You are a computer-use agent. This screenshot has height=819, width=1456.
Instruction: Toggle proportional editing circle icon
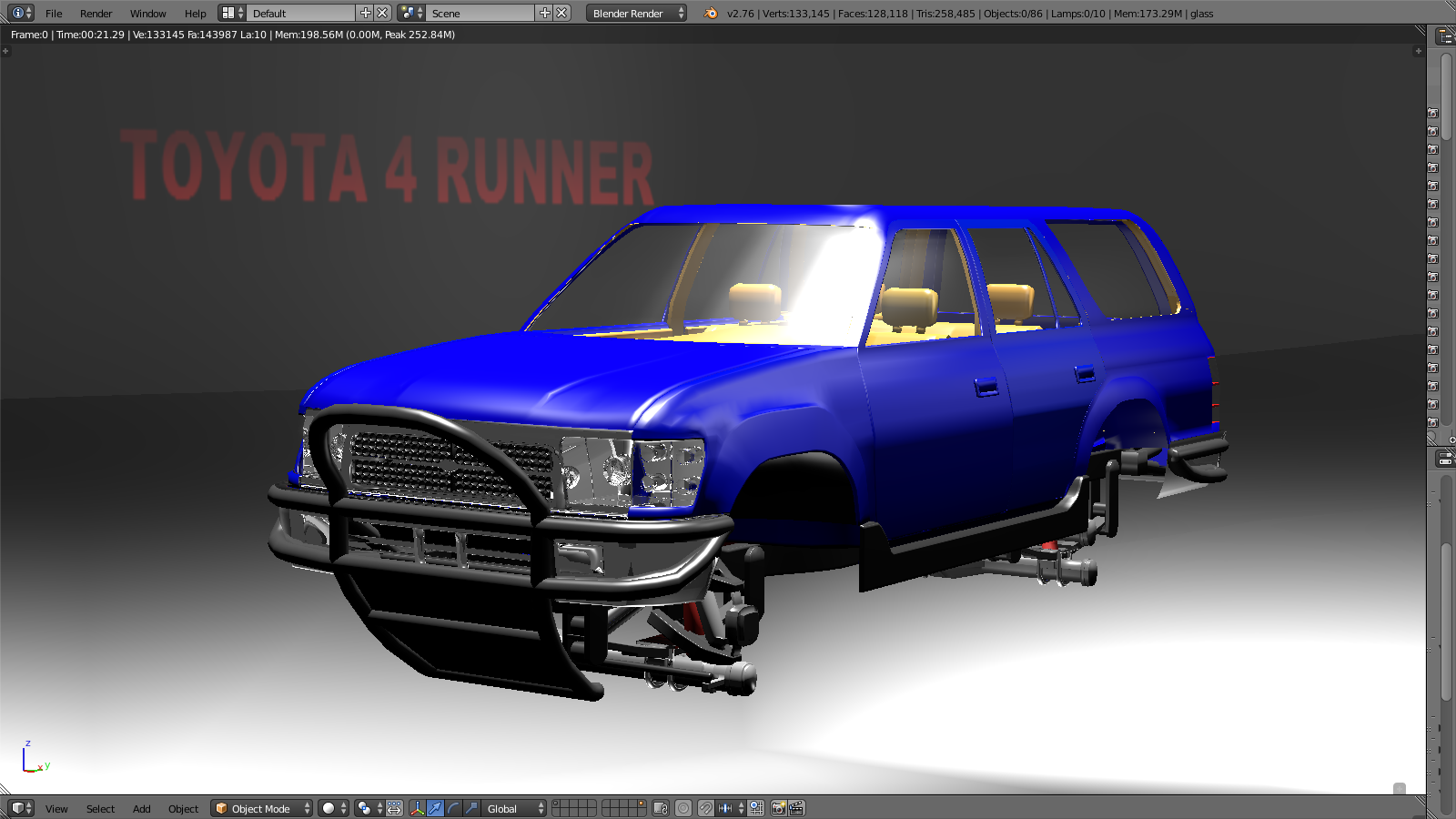click(683, 808)
